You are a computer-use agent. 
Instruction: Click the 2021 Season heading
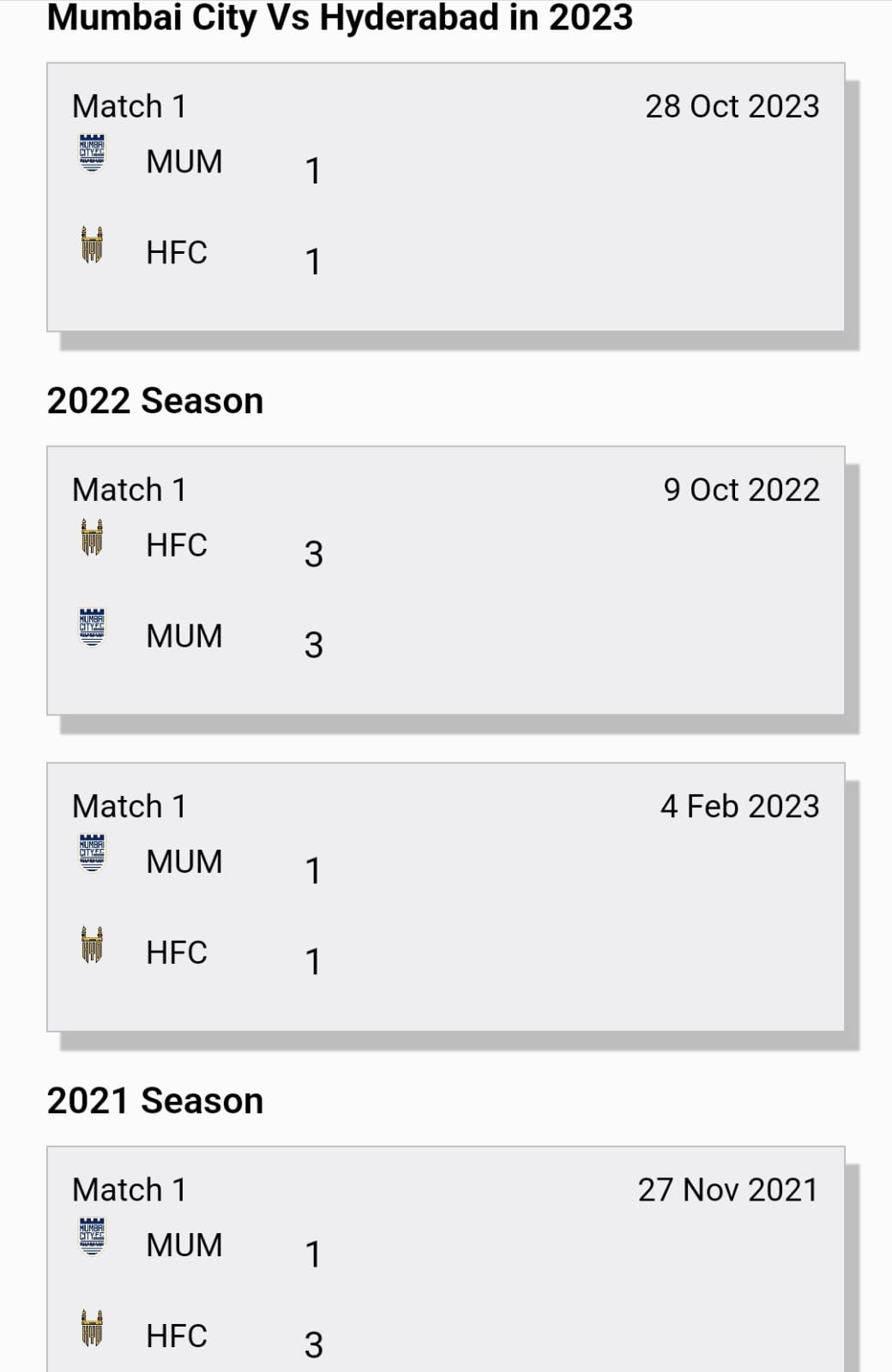pos(155,1100)
